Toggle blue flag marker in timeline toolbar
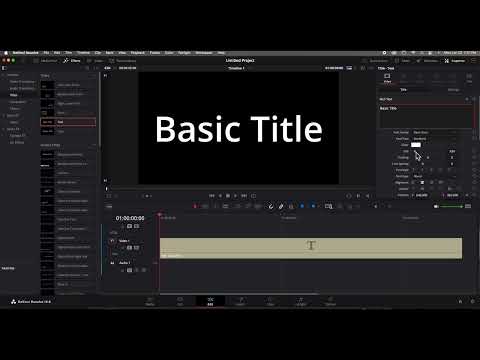Image resolution: width=480 pixels, height=360 pixels. [302, 206]
